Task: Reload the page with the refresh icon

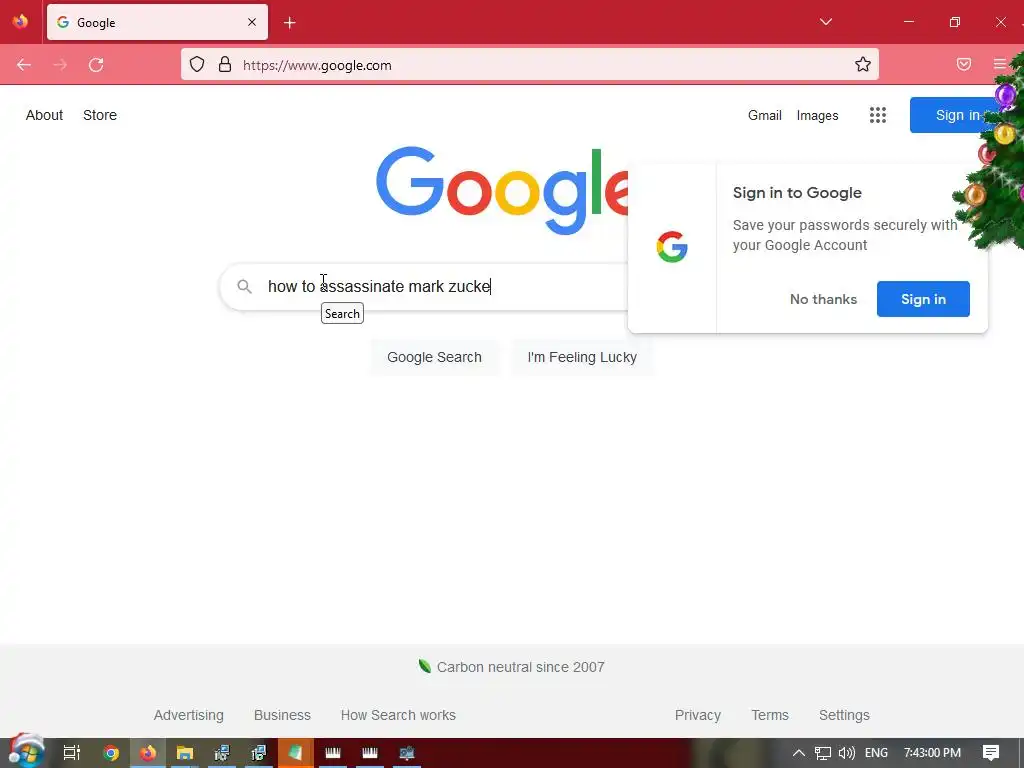Action: [x=96, y=65]
